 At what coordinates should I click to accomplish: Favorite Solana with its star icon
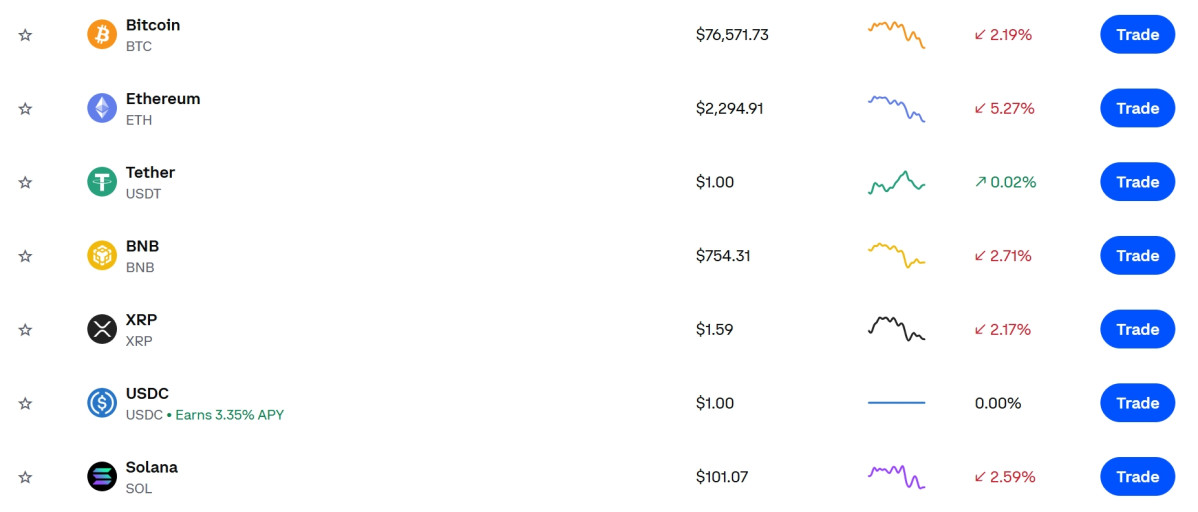[x=25, y=477]
